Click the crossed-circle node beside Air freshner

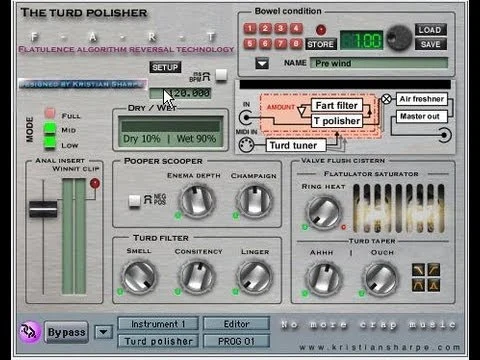tap(386, 99)
